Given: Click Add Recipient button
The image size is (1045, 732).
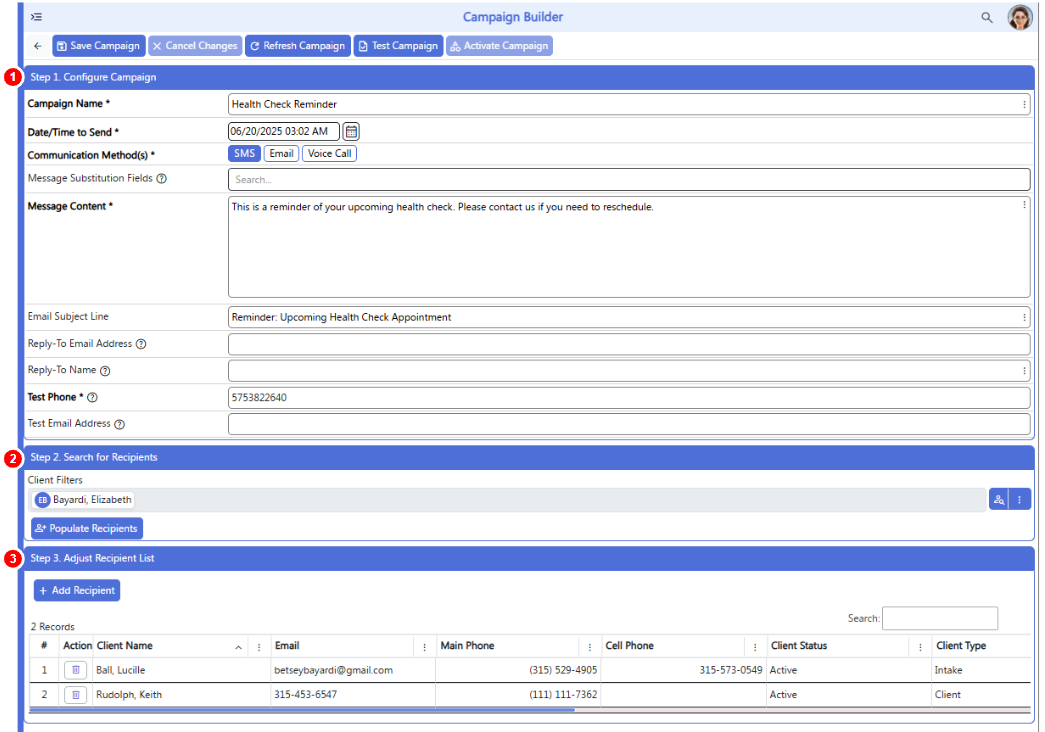Looking at the screenshot, I should point(77,590).
